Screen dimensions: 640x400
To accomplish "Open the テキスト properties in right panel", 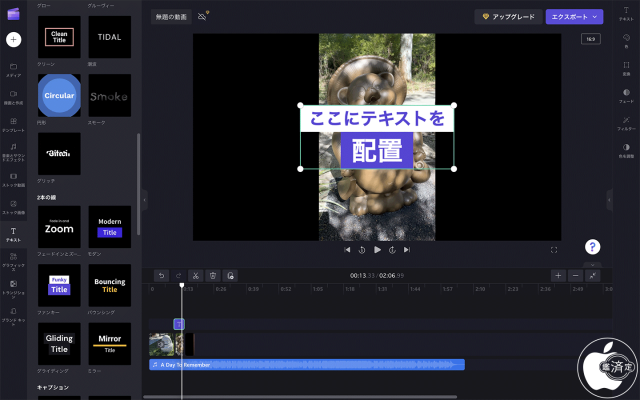I will click(x=626, y=13).
